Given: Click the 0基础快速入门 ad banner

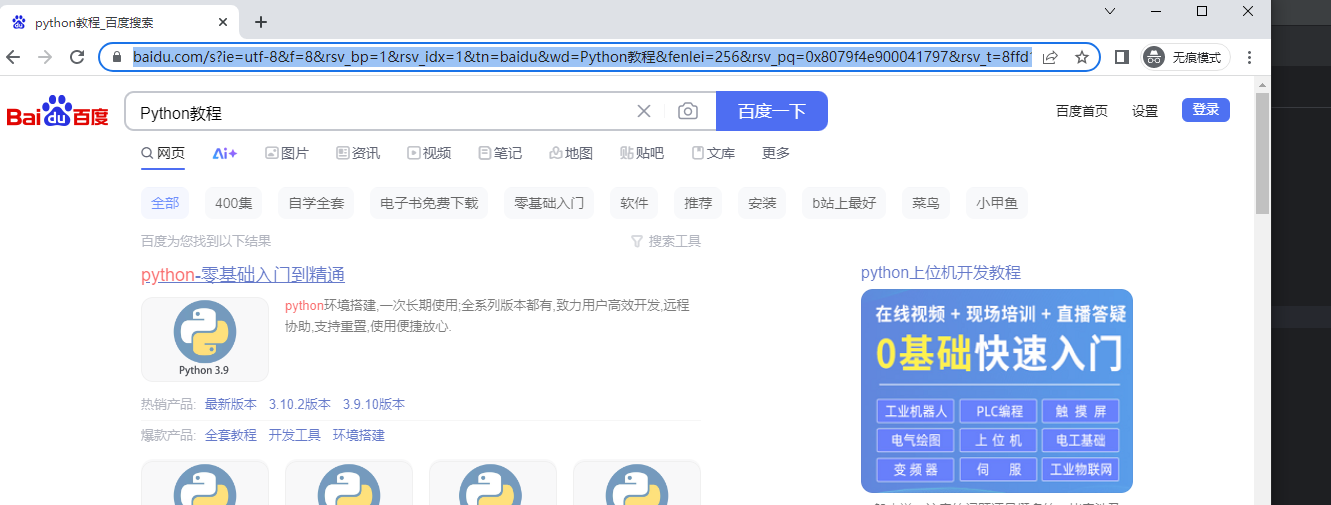Looking at the screenshot, I should pos(997,391).
